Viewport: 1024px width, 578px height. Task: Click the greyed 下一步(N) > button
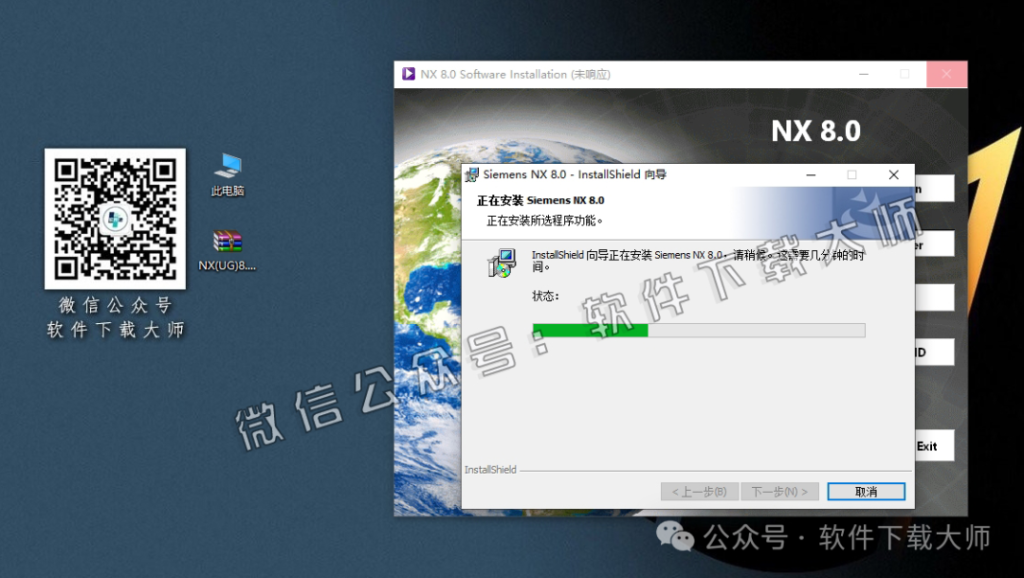click(x=780, y=492)
